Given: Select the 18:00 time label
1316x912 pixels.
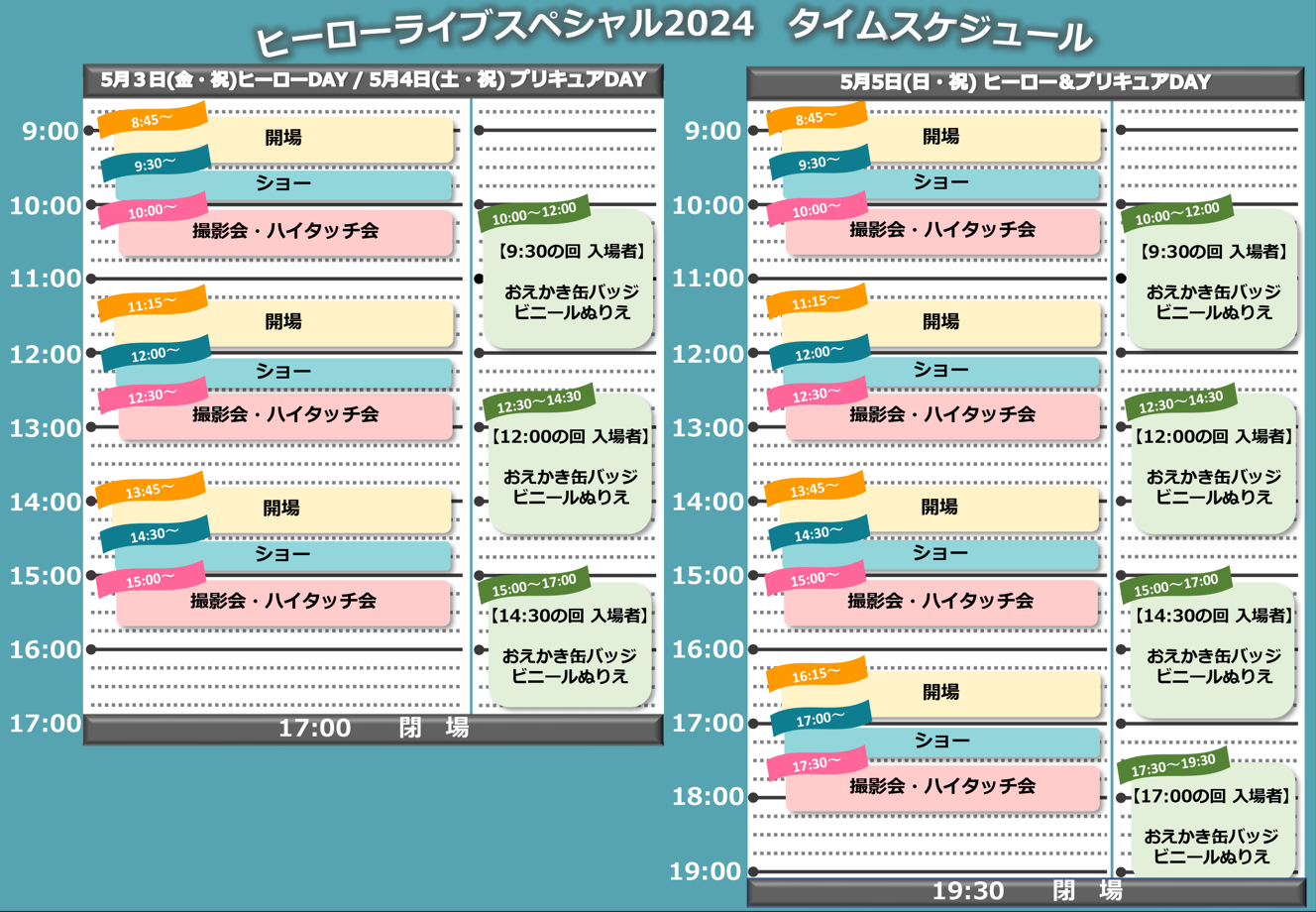Looking at the screenshot, I should coord(707,797).
